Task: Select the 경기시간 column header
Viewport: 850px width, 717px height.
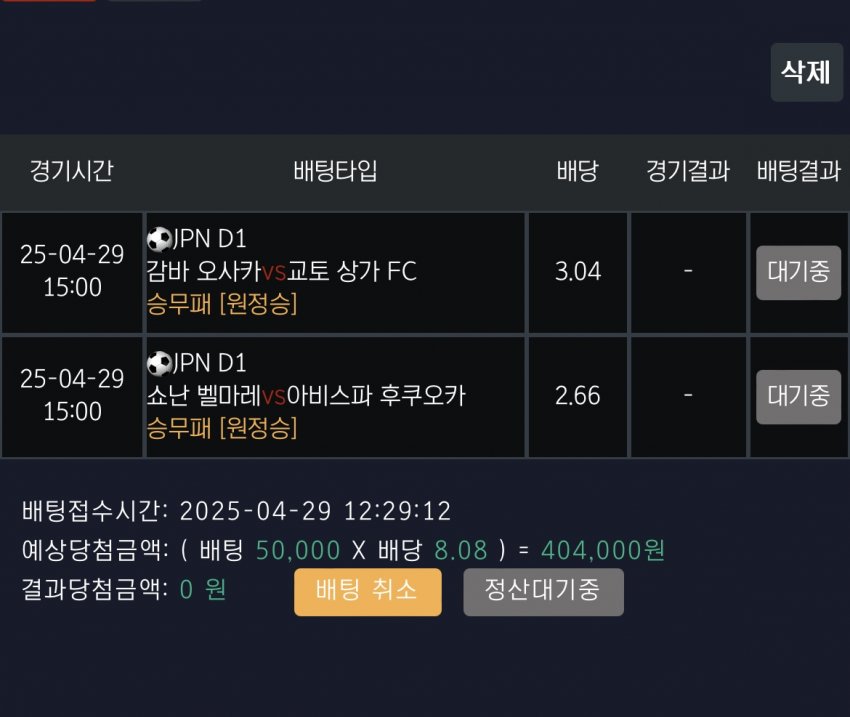Action: click(72, 171)
